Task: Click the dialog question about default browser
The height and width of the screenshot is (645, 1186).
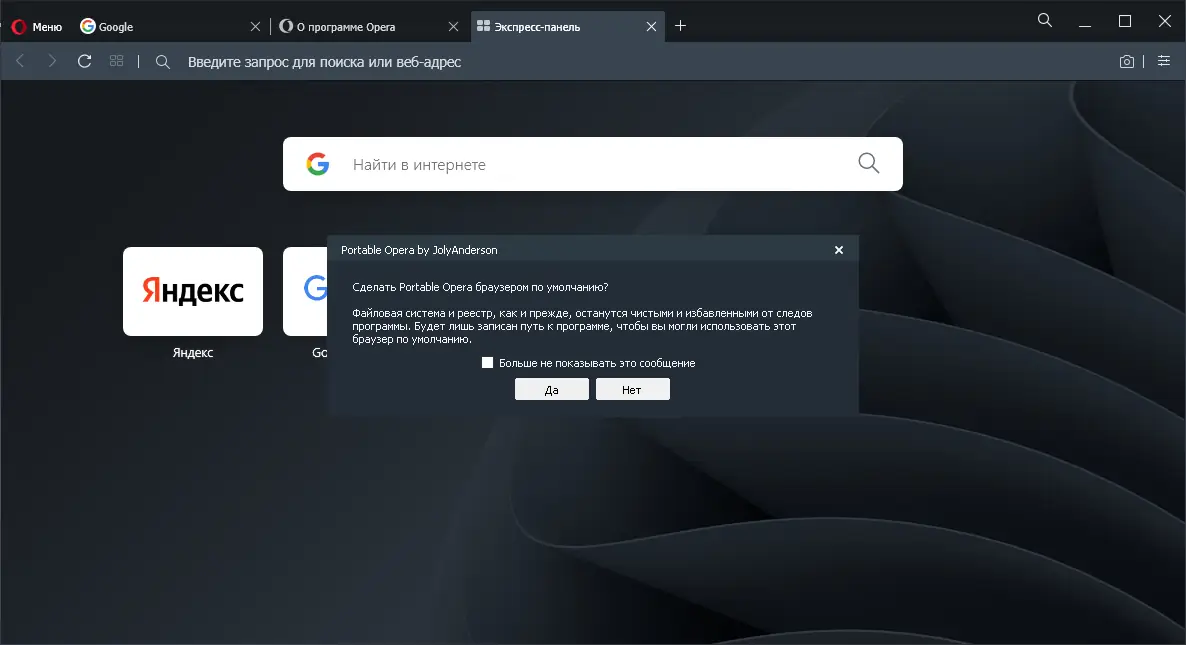Action: (x=480, y=287)
